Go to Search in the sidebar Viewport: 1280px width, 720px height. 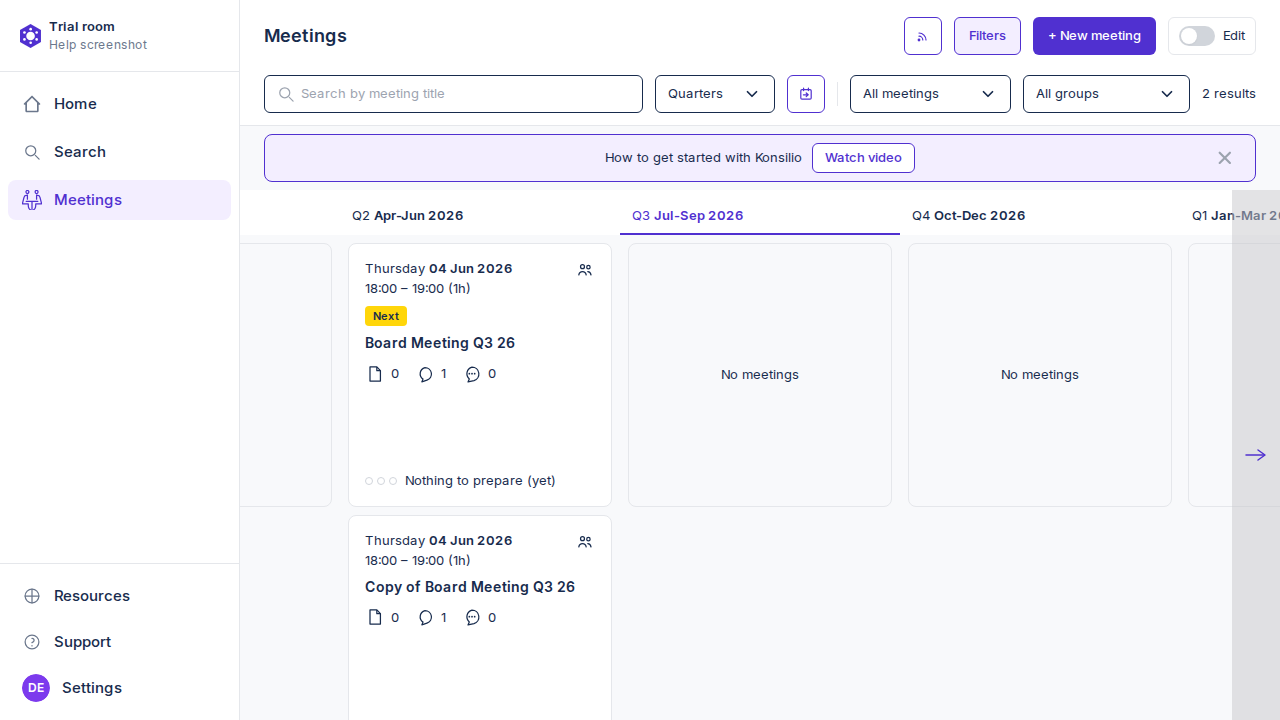click(x=119, y=152)
